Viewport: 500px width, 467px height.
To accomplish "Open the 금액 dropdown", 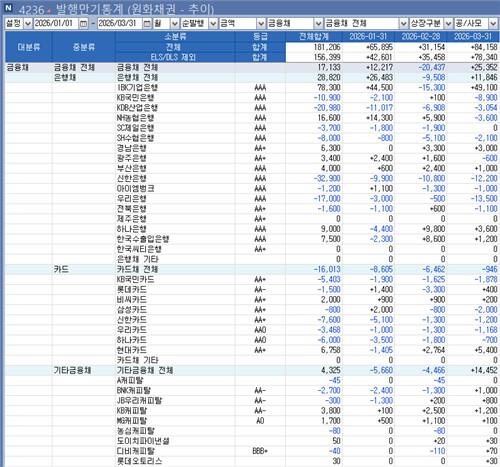I will coord(261,23).
